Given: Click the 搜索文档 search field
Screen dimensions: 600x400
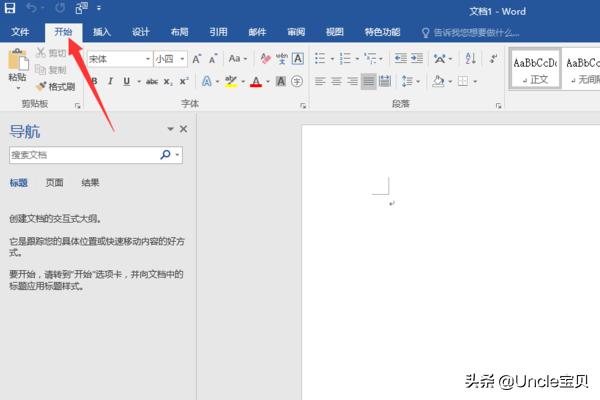Looking at the screenshot, I should (x=82, y=155).
